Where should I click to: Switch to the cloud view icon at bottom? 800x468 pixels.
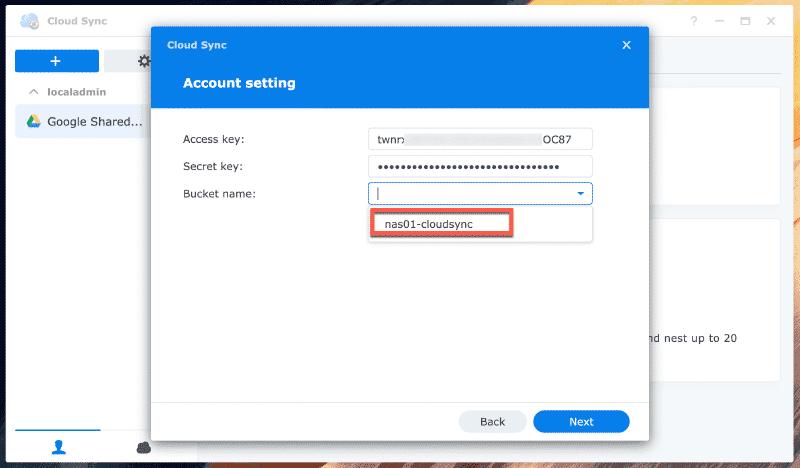point(143,448)
